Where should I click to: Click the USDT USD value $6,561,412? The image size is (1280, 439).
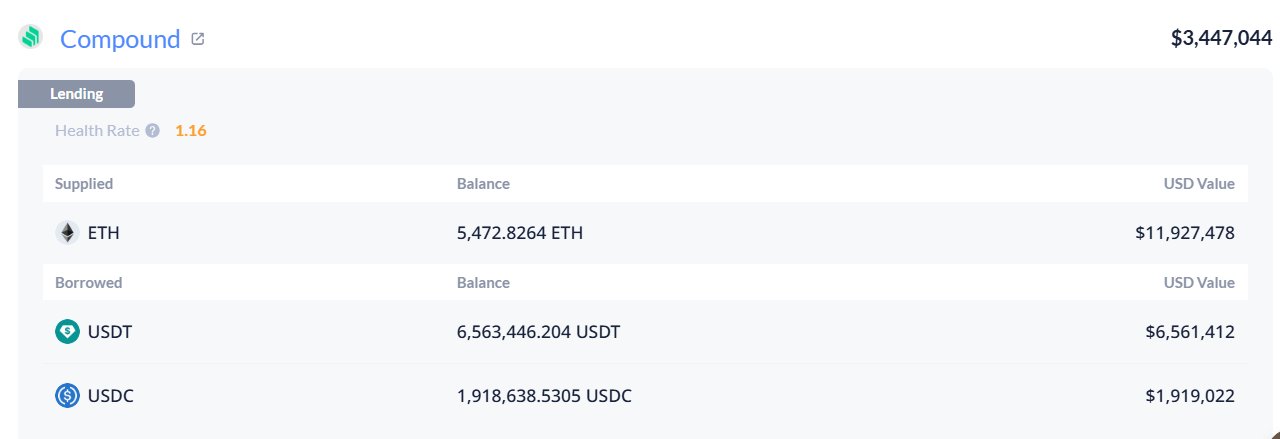click(1190, 332)
